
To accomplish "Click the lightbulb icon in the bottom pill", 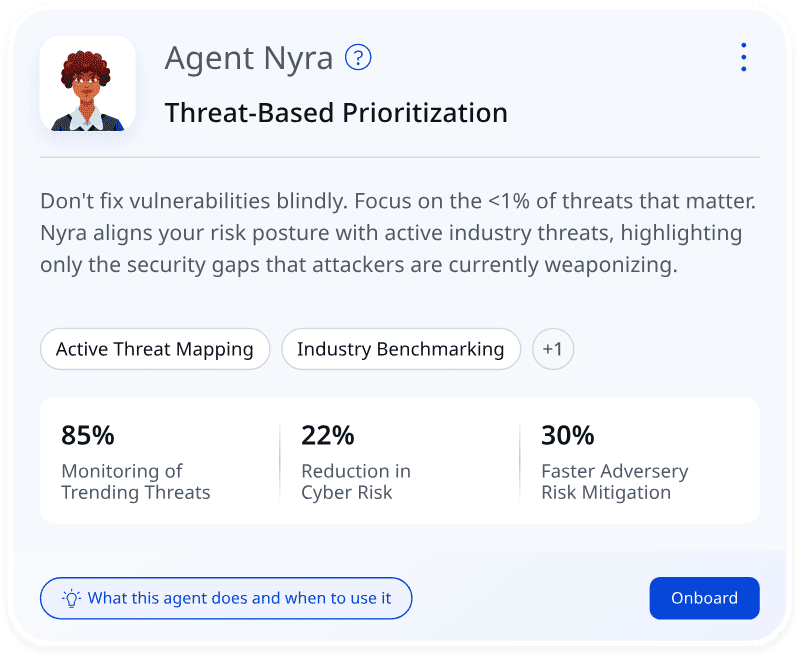I will (71, 599).
